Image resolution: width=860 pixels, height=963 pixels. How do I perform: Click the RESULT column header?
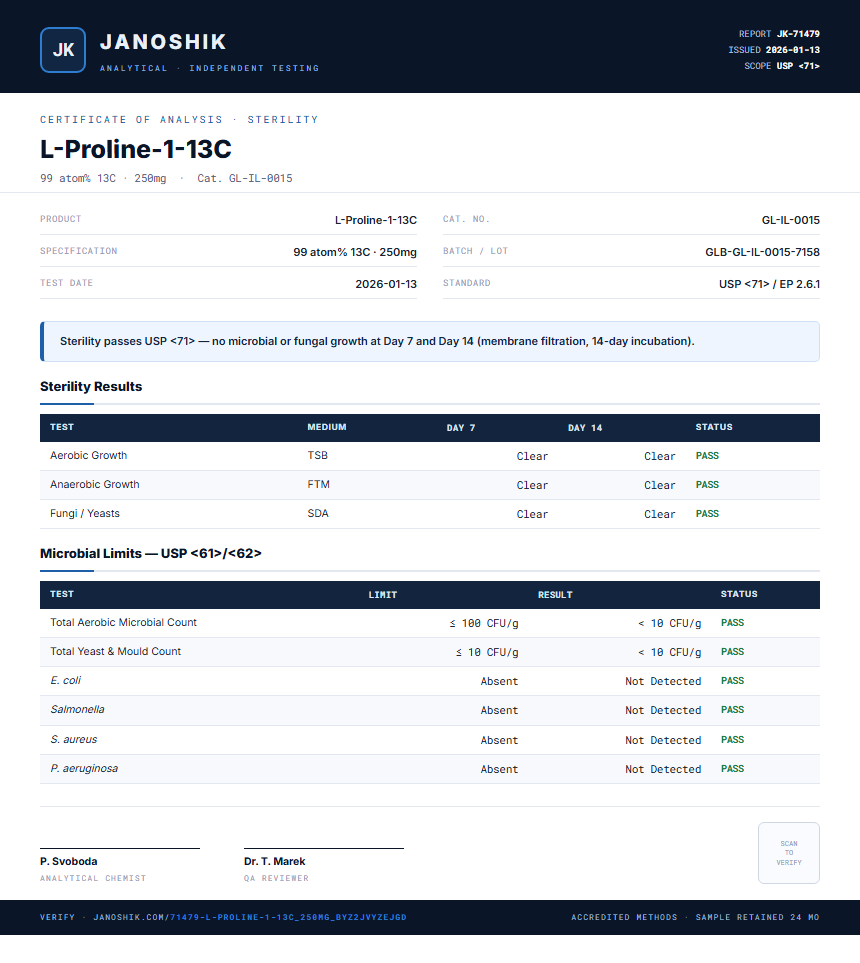(555, 595)
